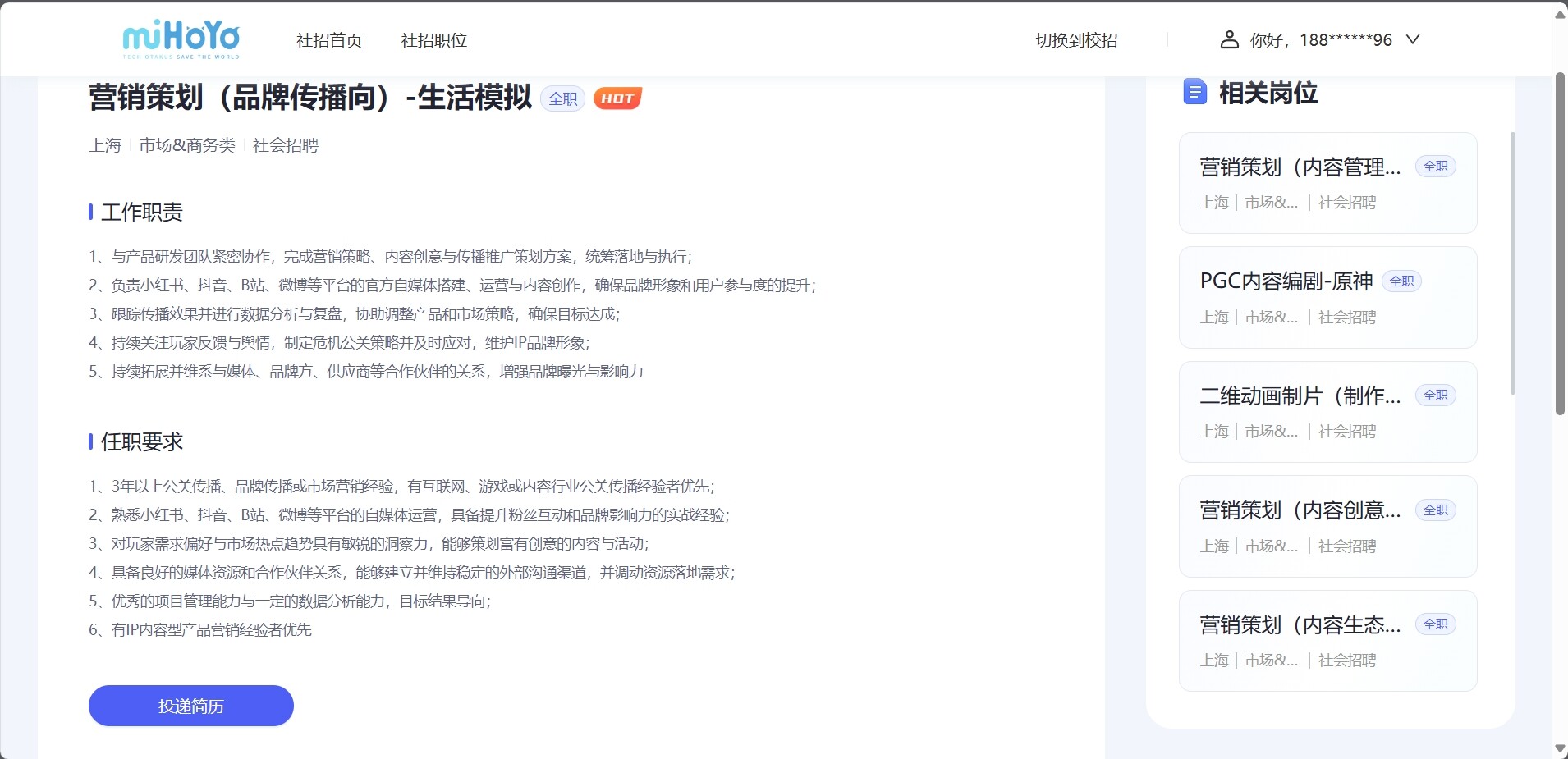This screenshot has height=759, width=1568.
Task: Switch to campus recruiting via 切换到校招
Action: (1075, 40)
